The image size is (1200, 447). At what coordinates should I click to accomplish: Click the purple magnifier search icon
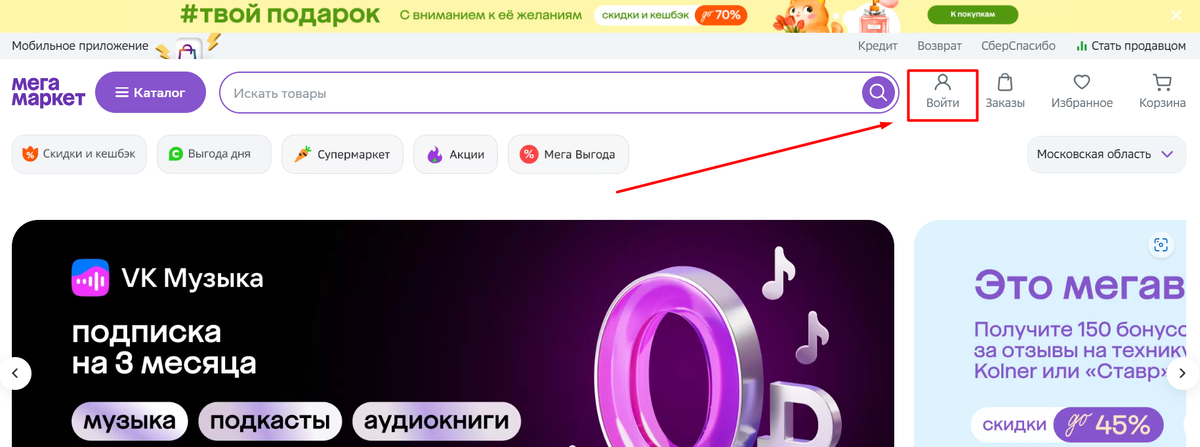click(877, 93)
